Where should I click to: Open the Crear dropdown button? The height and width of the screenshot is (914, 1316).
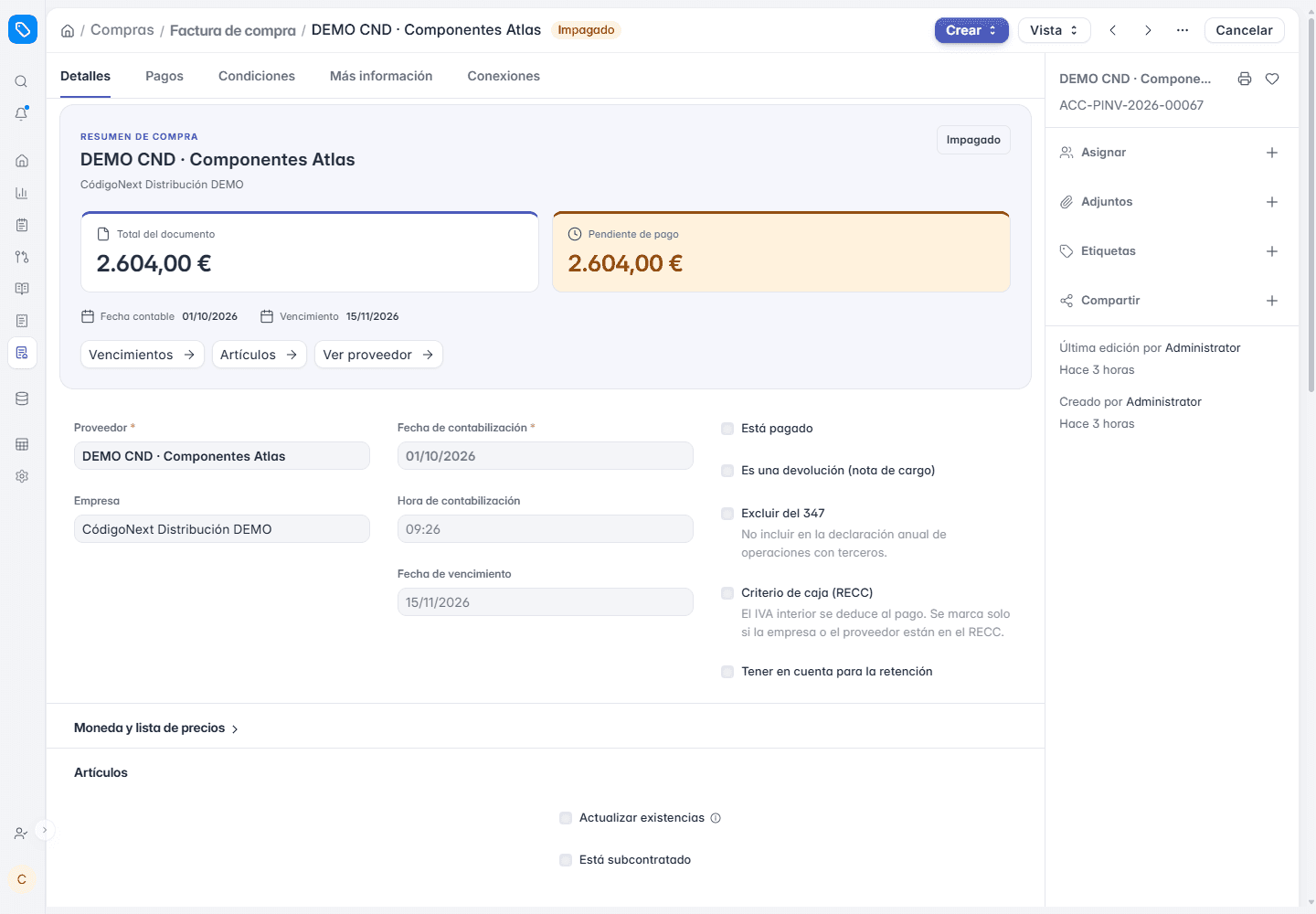tap(971, 30)
